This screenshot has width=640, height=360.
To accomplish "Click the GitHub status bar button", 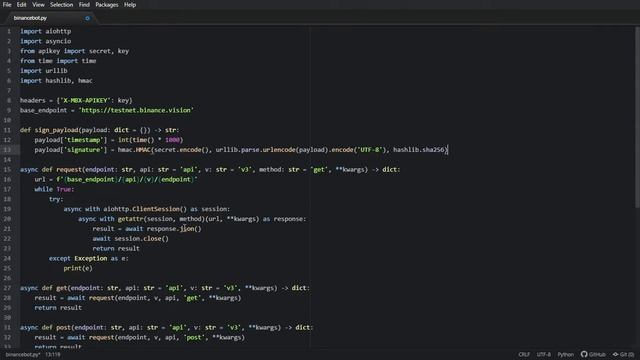I will 593,354.
